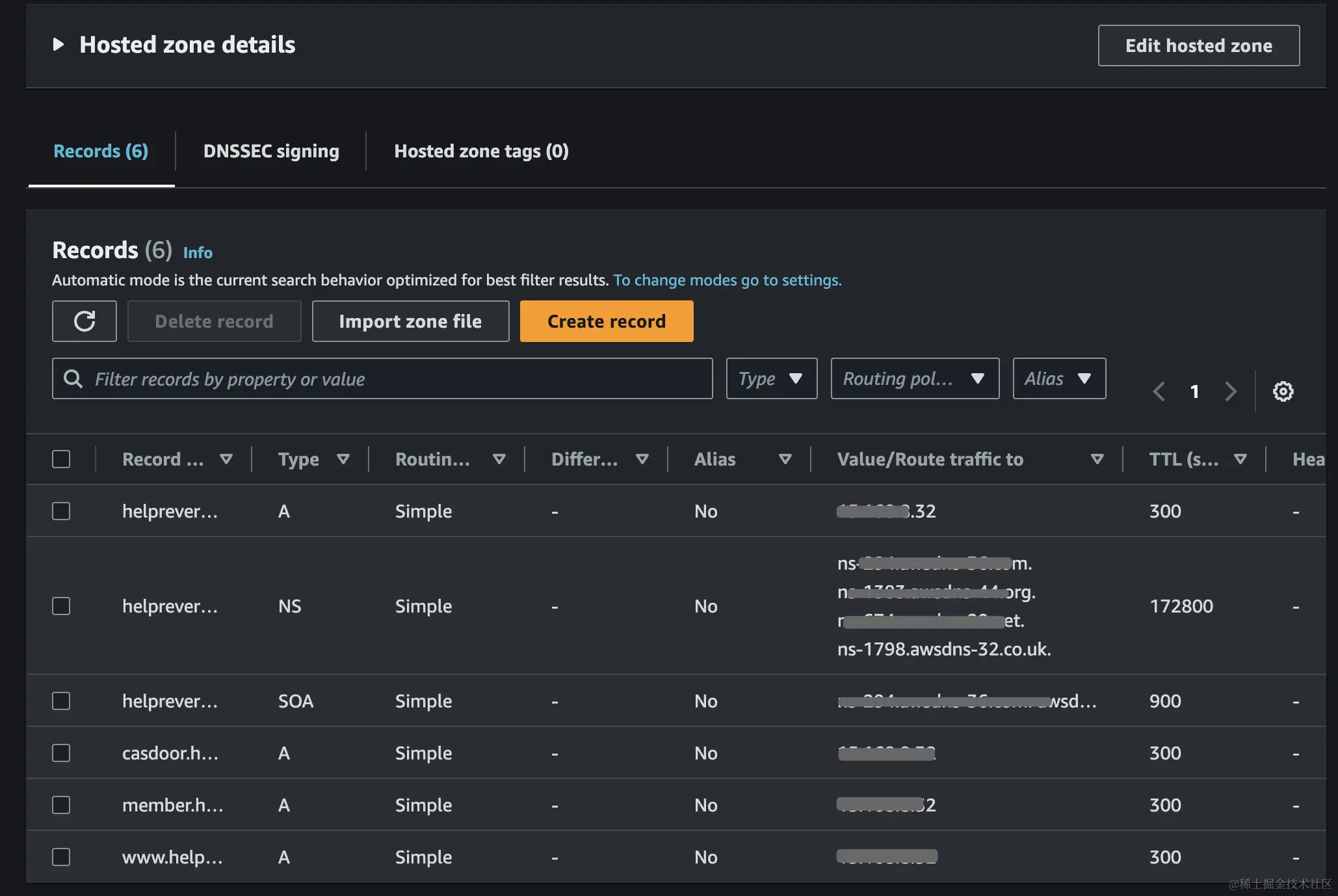Sort by TTL column arrow
This screenshot has height=896, width=1338.
(x=1240, y=459)
